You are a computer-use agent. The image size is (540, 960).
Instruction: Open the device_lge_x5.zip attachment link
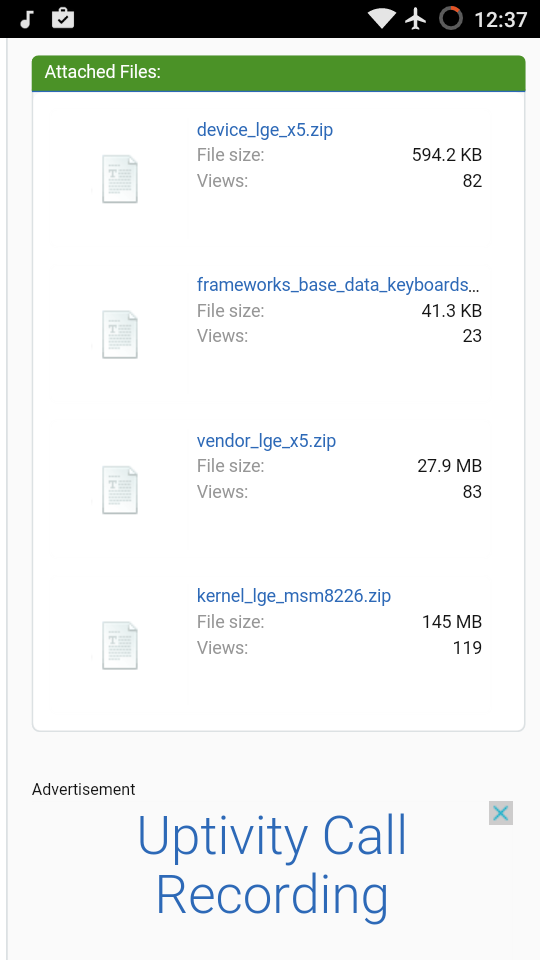click(x=264, y=130)
